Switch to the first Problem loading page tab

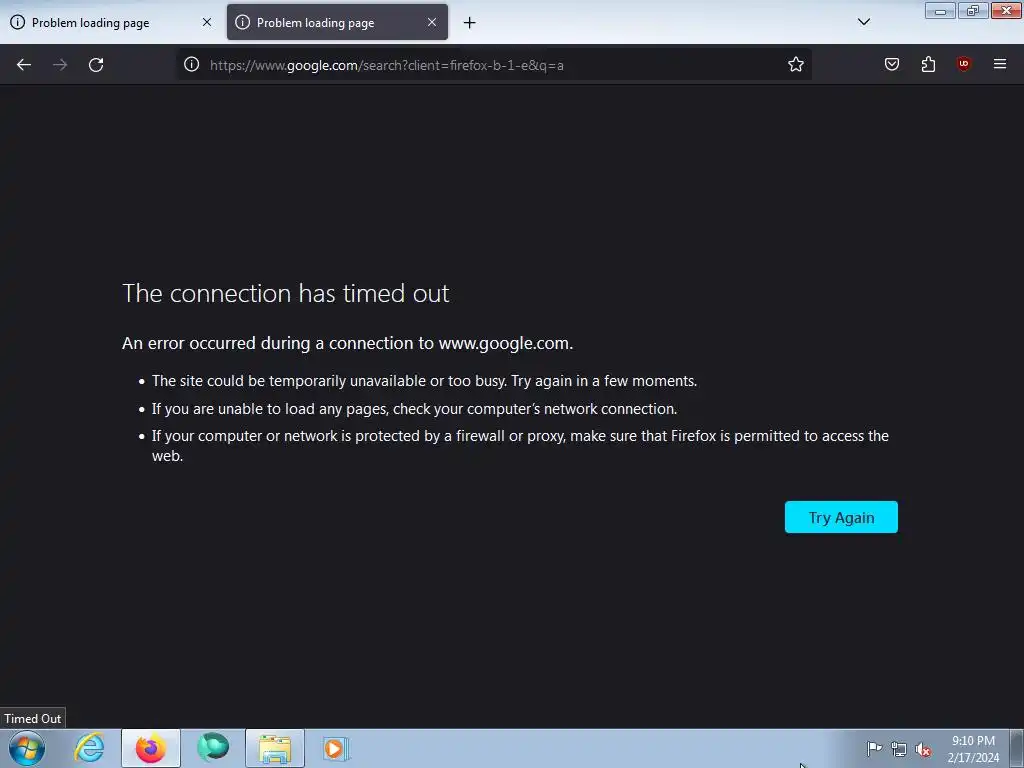pos(111,23)
